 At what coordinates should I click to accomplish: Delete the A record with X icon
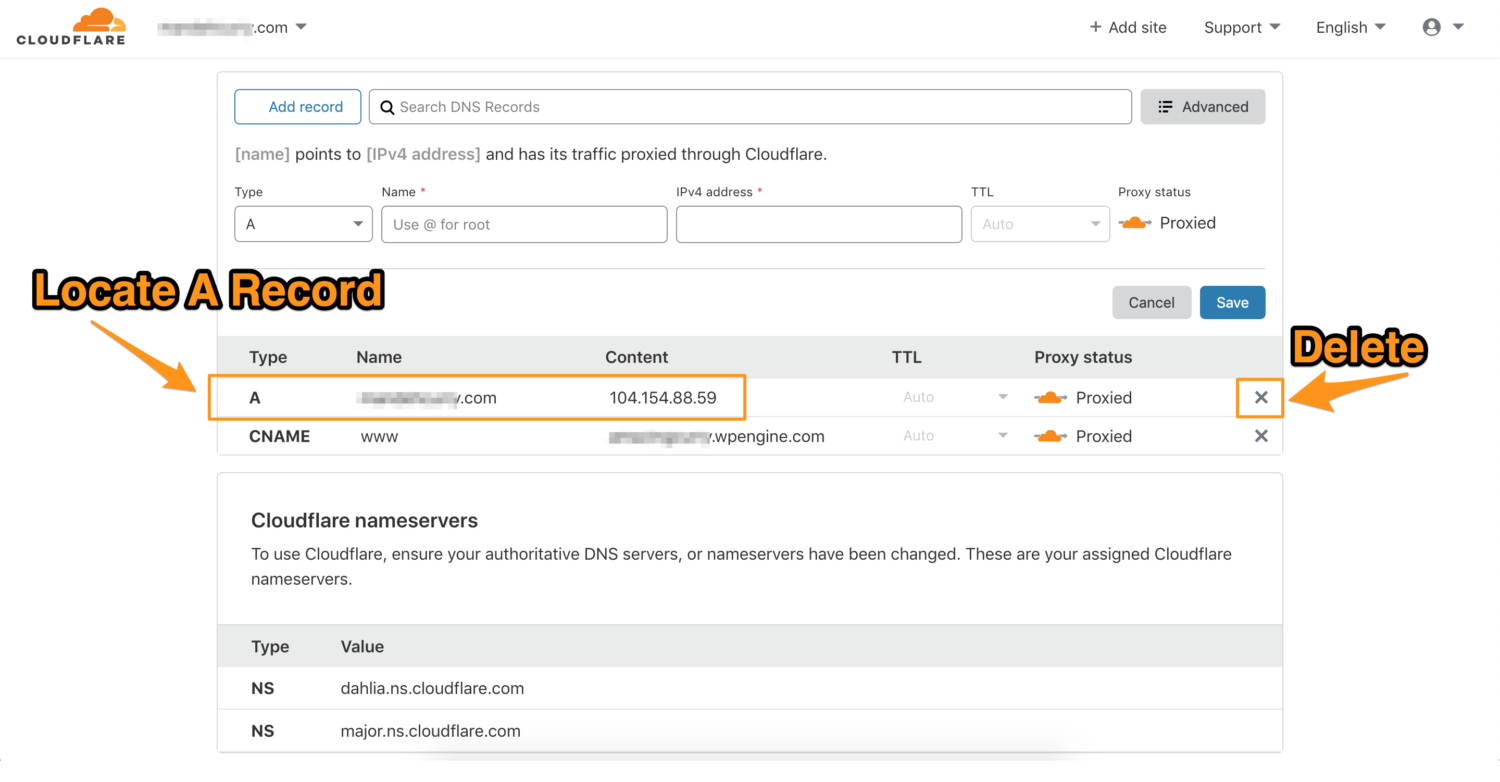1261,398
